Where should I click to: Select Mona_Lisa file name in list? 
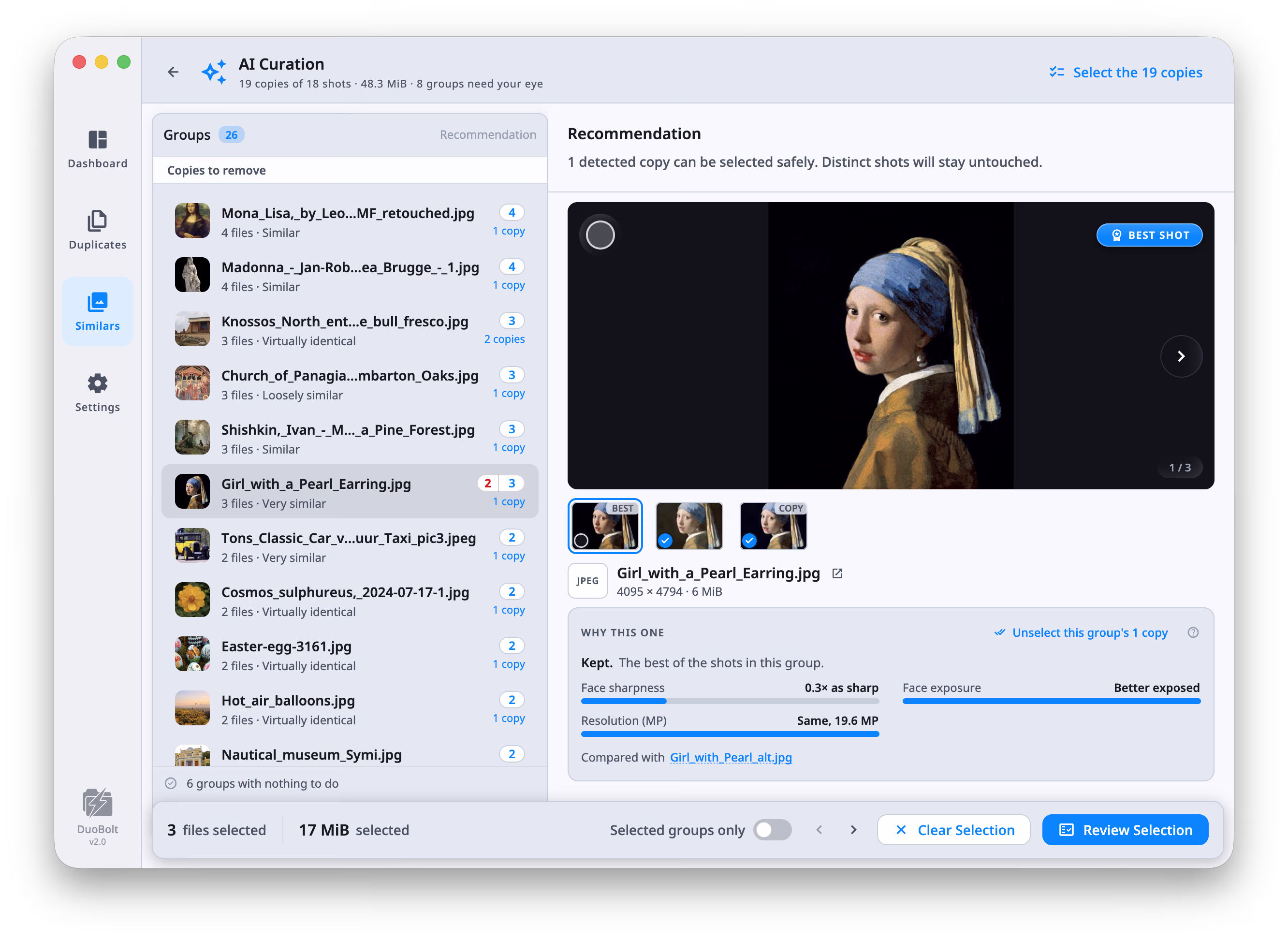pos(348,213)
